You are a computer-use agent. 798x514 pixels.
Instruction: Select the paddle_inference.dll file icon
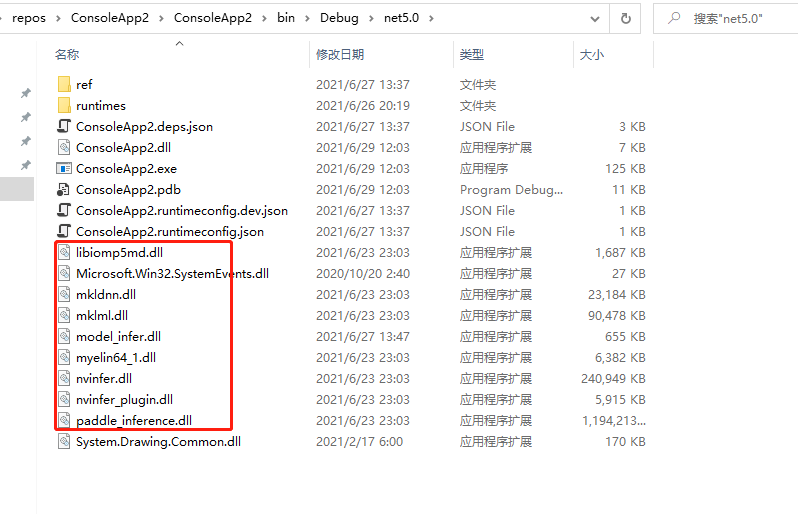pos(64,421)
